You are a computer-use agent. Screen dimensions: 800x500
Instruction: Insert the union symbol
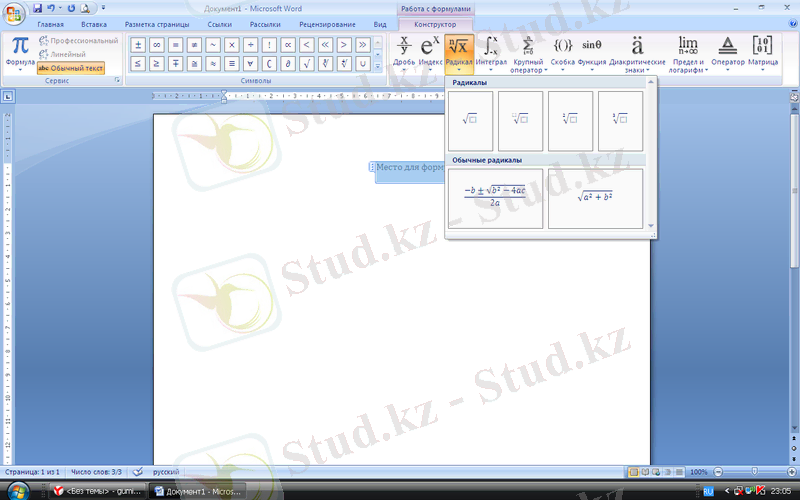363,64
